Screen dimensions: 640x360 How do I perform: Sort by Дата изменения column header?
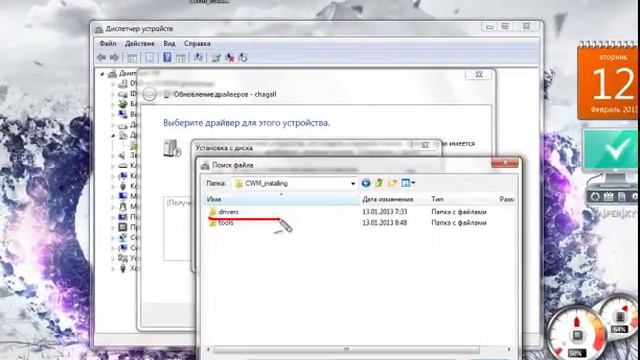click(394, 199)
